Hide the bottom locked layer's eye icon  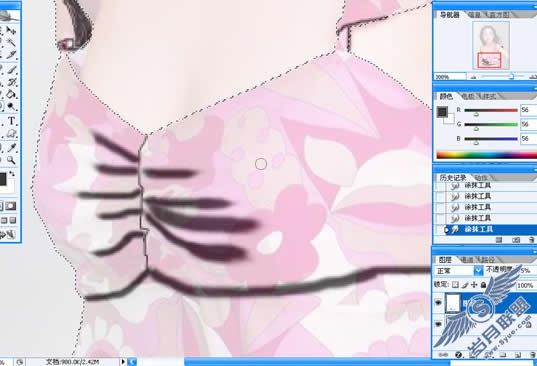[x=438, y=324]
